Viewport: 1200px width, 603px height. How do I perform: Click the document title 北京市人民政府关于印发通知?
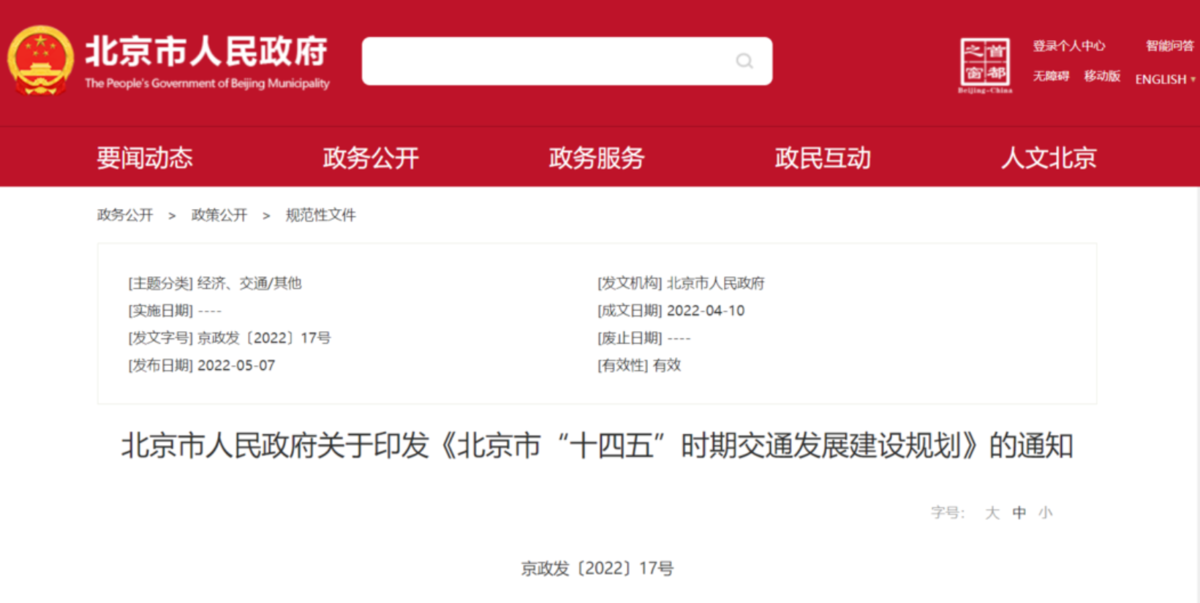pos(600,446)
